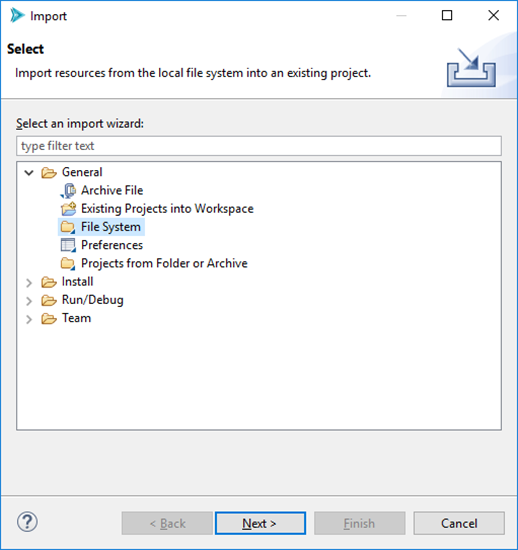Click the Existing Projects into Workspace icon

pos(68,209)
